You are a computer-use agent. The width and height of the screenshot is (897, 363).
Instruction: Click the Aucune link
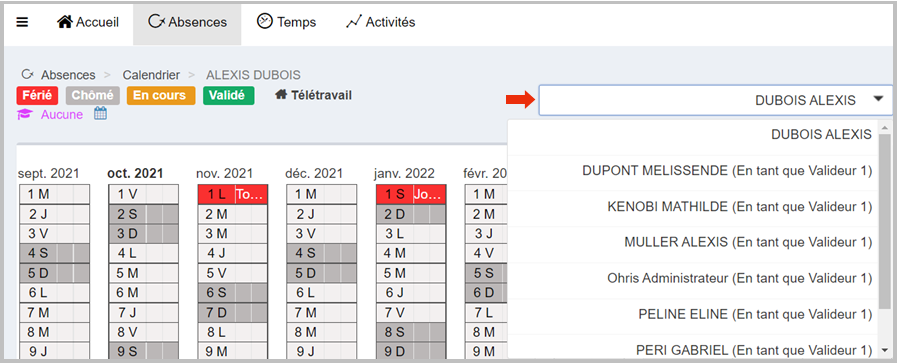click(61, 115)
